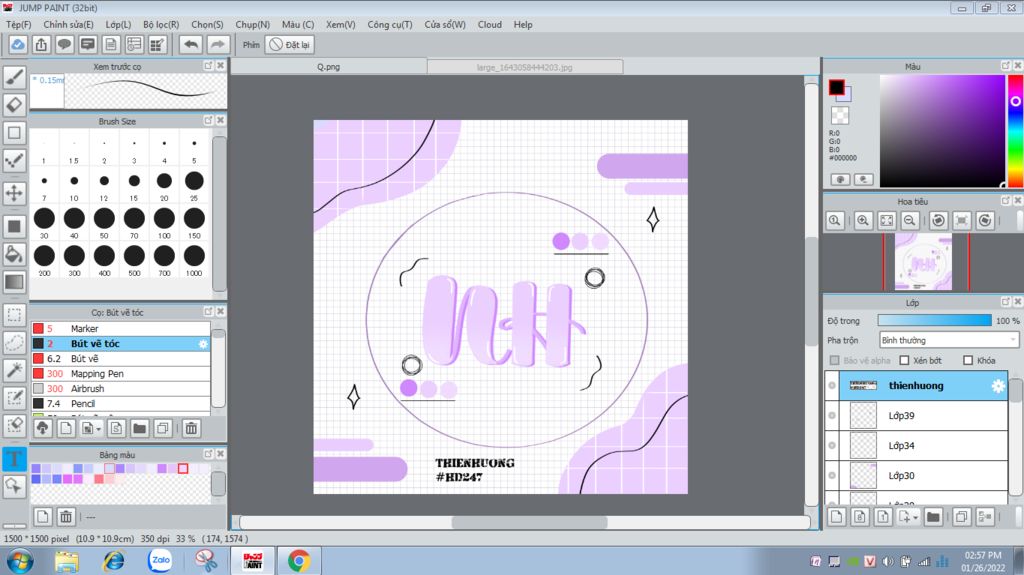Pick a shade in the purple color square

point(942,131)
